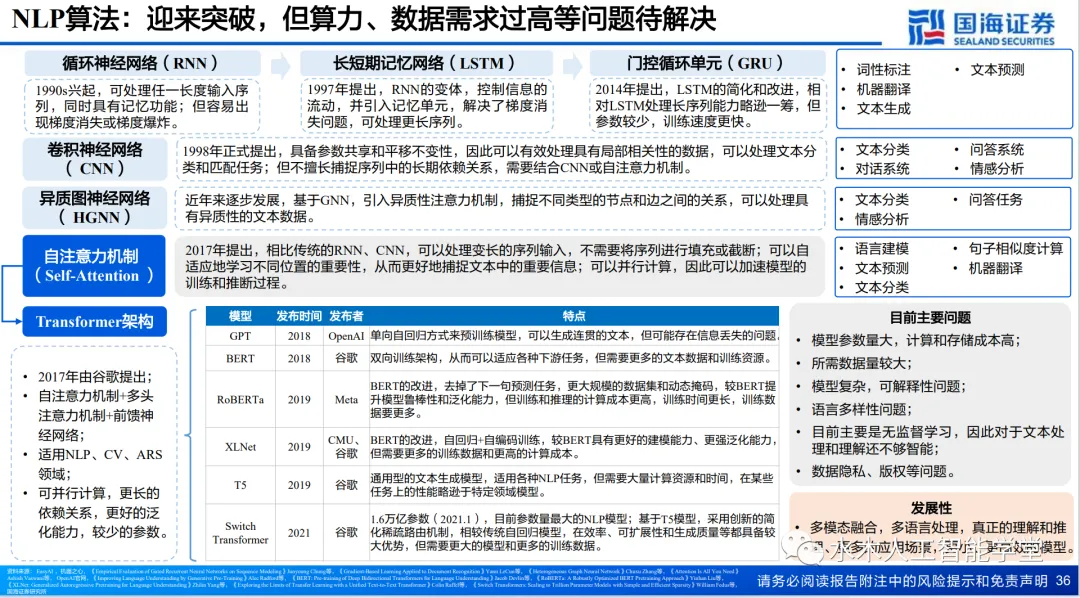The width and height of the screenshot is (1080, 598).
Task: Click the 发布时间 table column header
Action: pyautogui.click(x=299, y=316)
